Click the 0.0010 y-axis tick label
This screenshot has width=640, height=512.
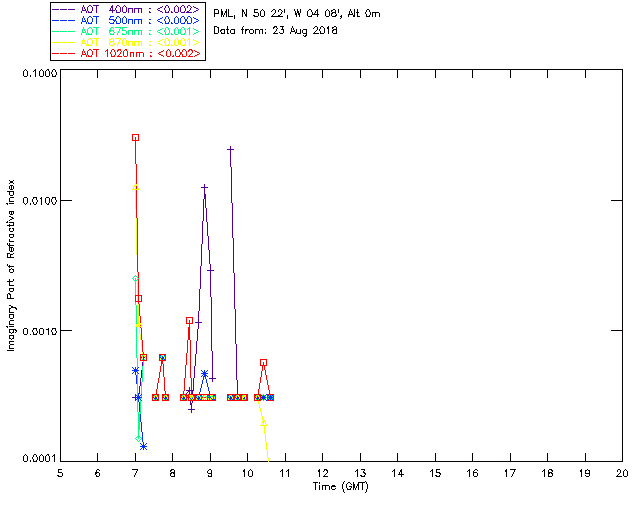[x=39, y=331]
